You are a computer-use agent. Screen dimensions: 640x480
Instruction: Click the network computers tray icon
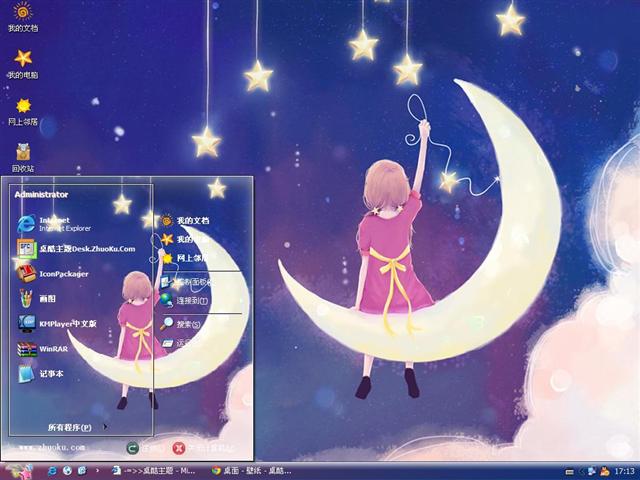pos(591,471)
